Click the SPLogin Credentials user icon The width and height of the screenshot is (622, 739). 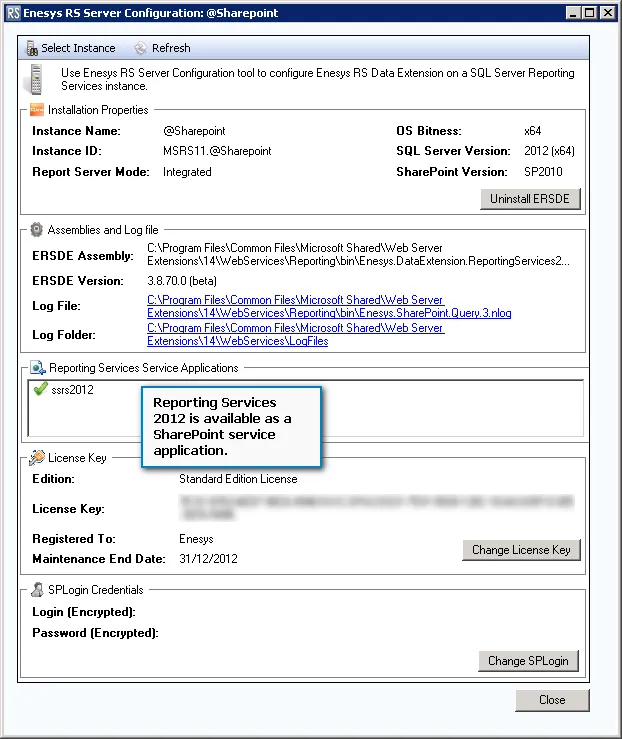[x=37, y=589]
